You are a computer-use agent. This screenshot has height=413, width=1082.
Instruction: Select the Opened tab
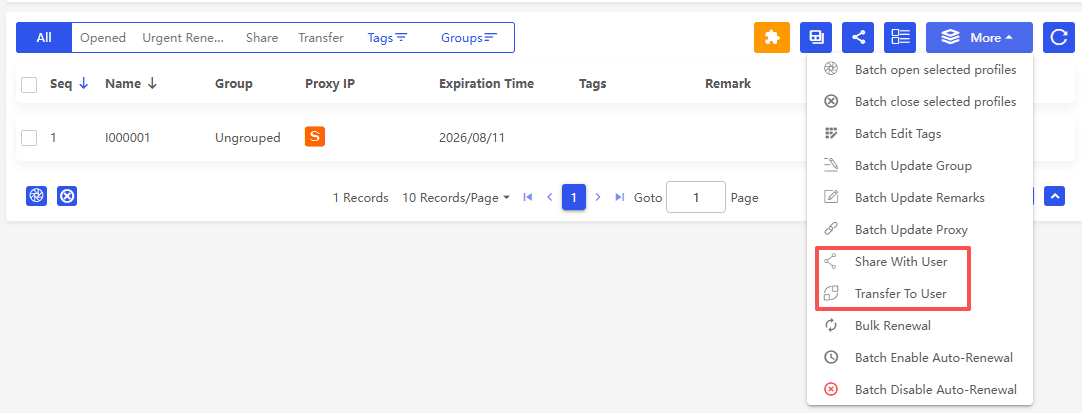[103, 38]
